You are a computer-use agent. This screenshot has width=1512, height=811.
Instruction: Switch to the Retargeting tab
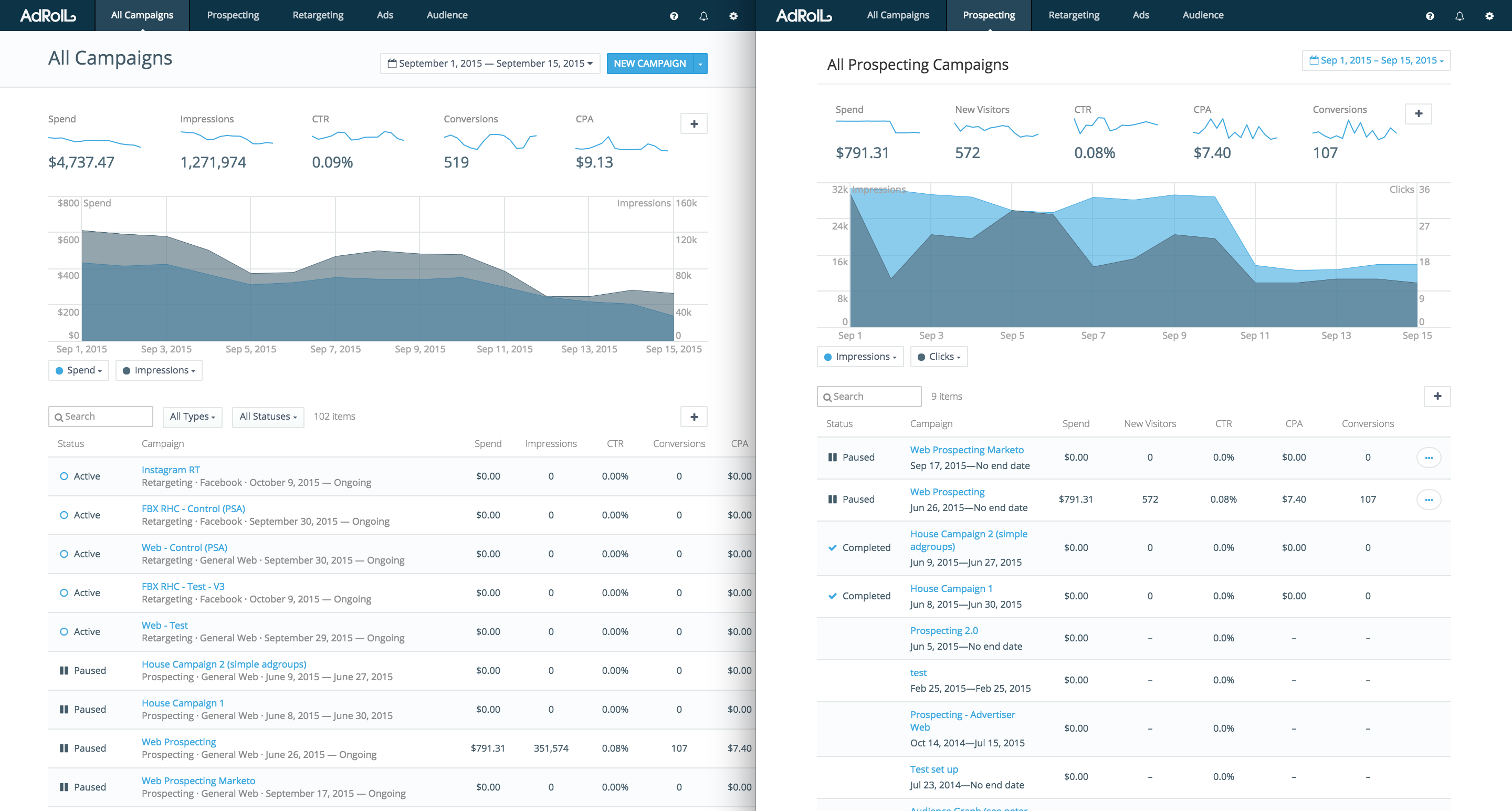pyautogui.click(x=317, y=15)
